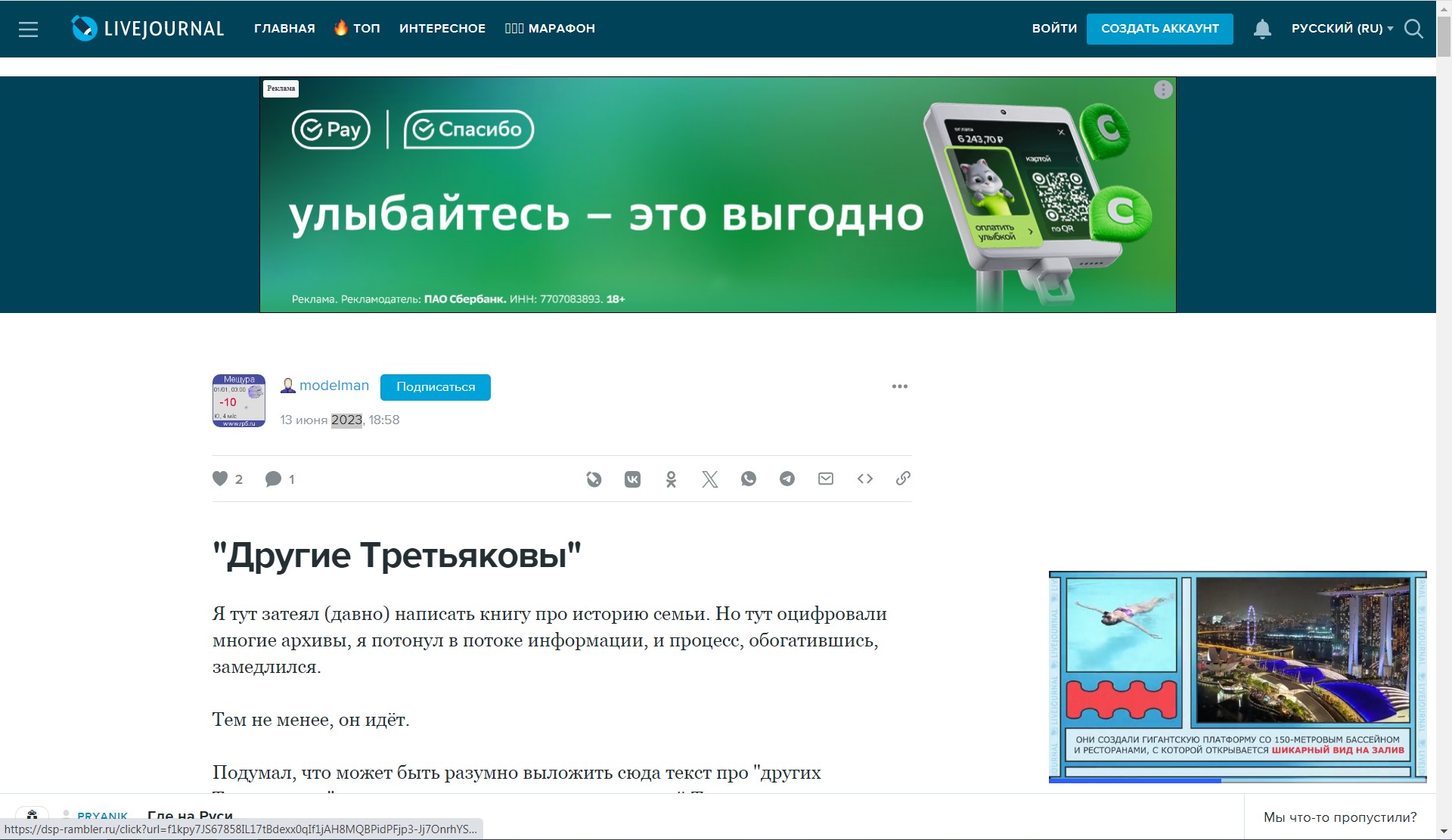Viewport: 1452px width, 840px height.
Task: Share the post on X
Action: pyautogui.click(x=709, y=479)
